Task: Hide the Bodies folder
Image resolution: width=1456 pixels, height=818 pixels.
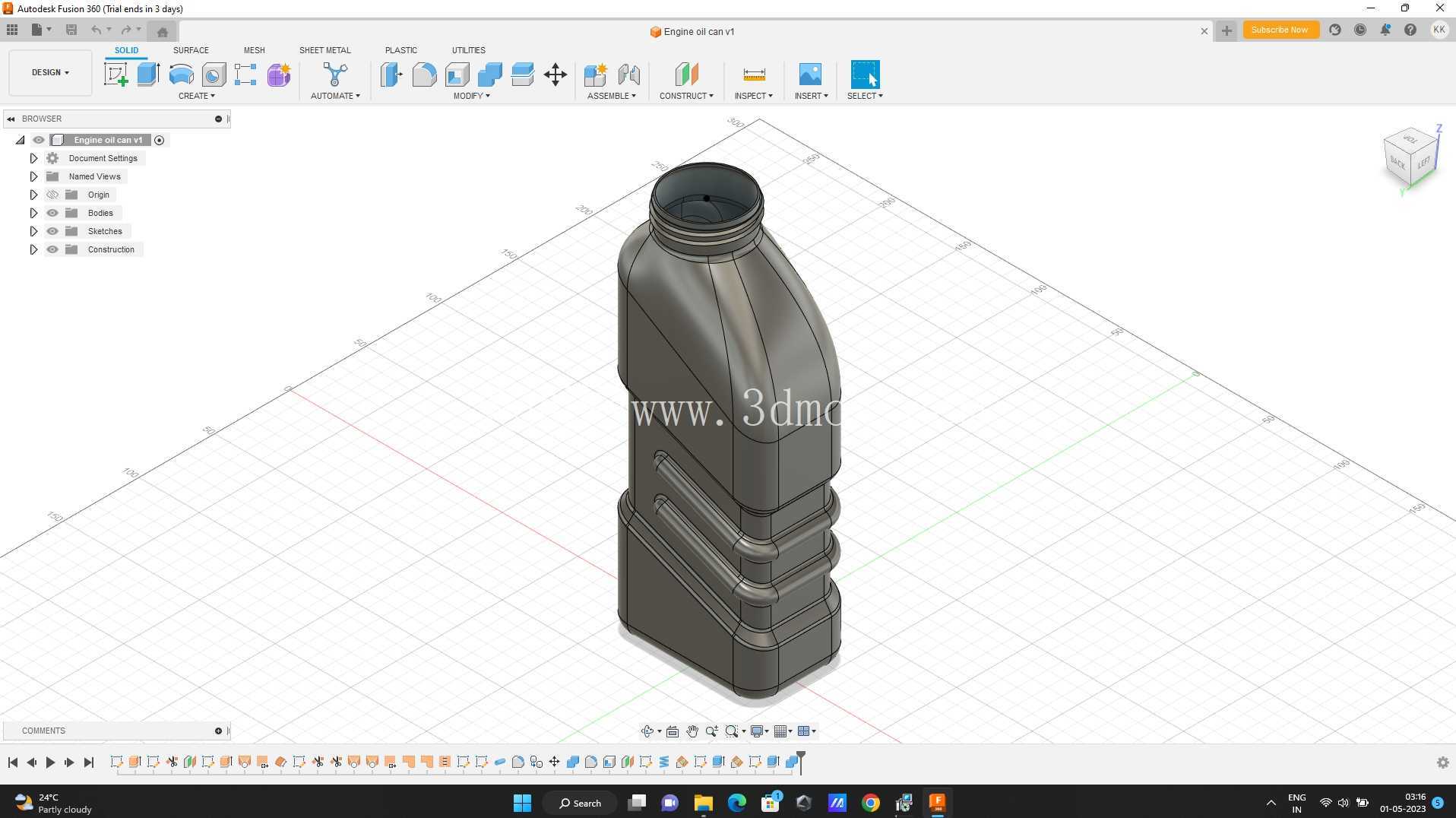Action: point(52,213)
